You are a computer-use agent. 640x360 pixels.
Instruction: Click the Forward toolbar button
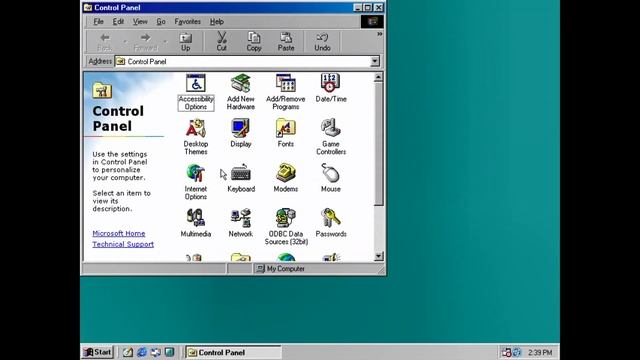(145, 42)
